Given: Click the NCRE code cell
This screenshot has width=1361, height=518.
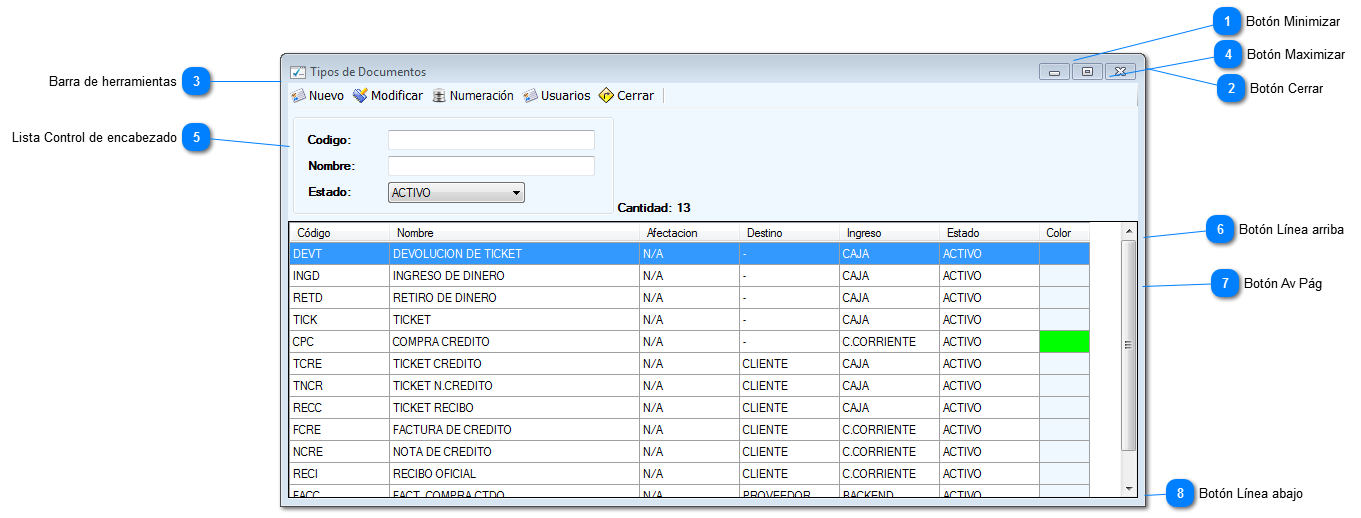Looking at the screenshot, I should click(x=339, y=452).
